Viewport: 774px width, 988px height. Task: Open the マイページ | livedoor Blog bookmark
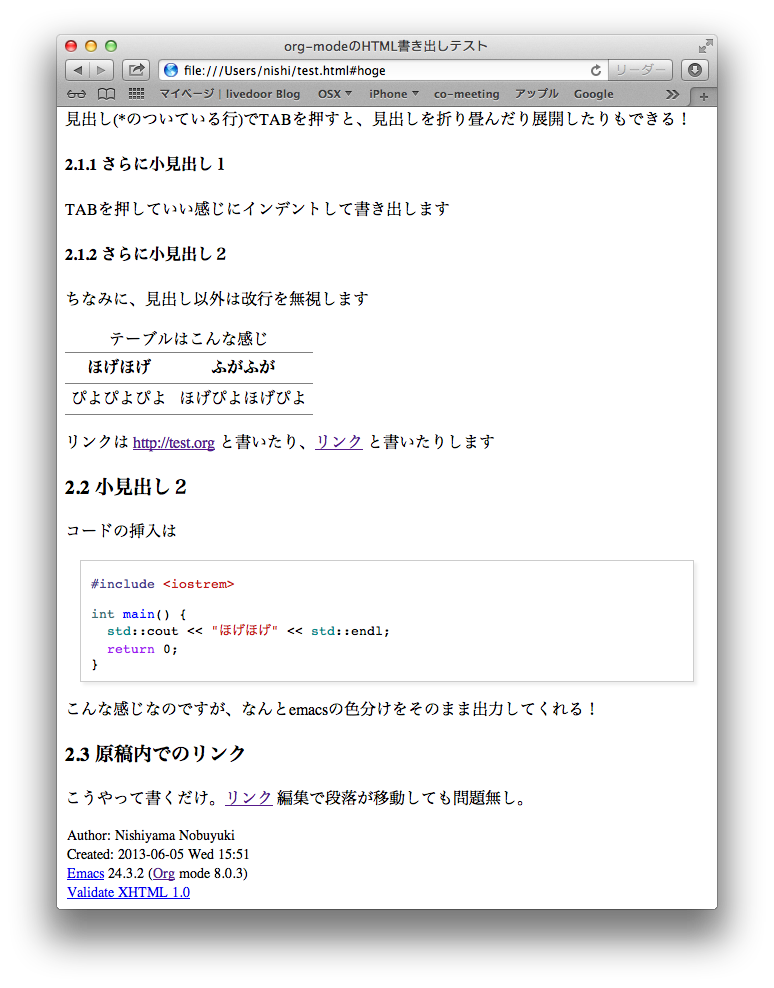229,94
